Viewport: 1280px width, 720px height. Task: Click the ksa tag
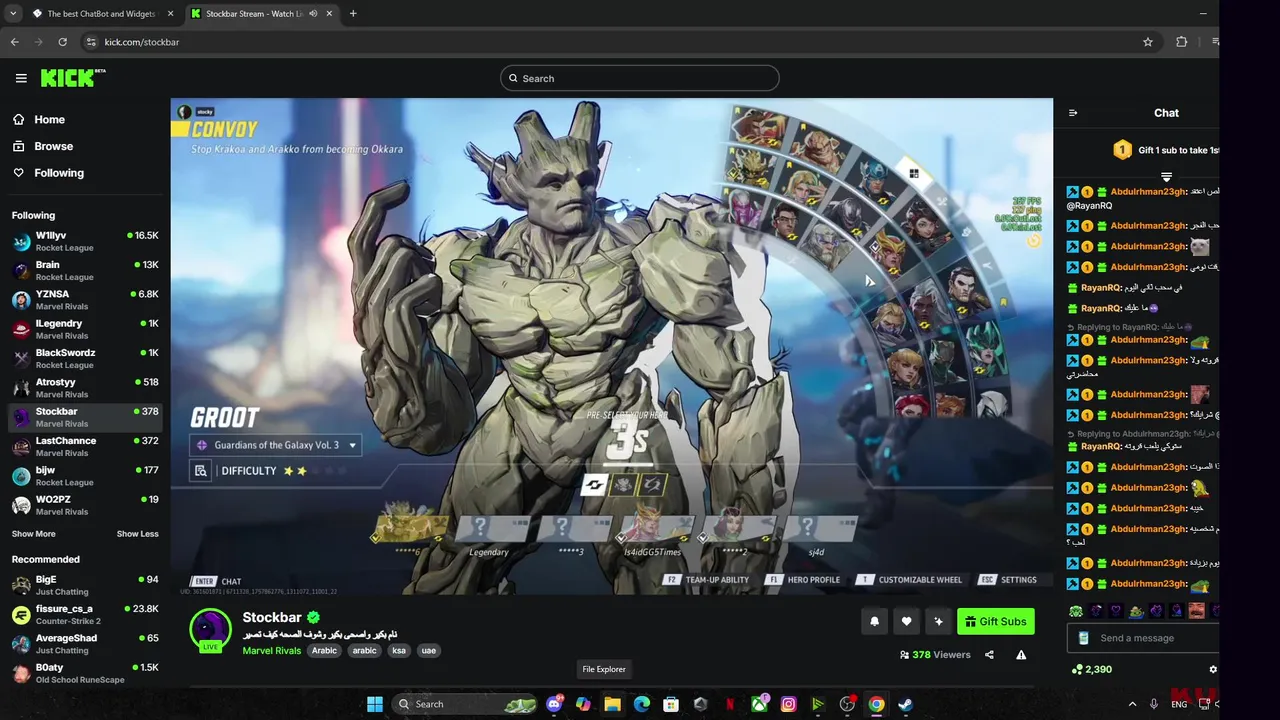399,651
